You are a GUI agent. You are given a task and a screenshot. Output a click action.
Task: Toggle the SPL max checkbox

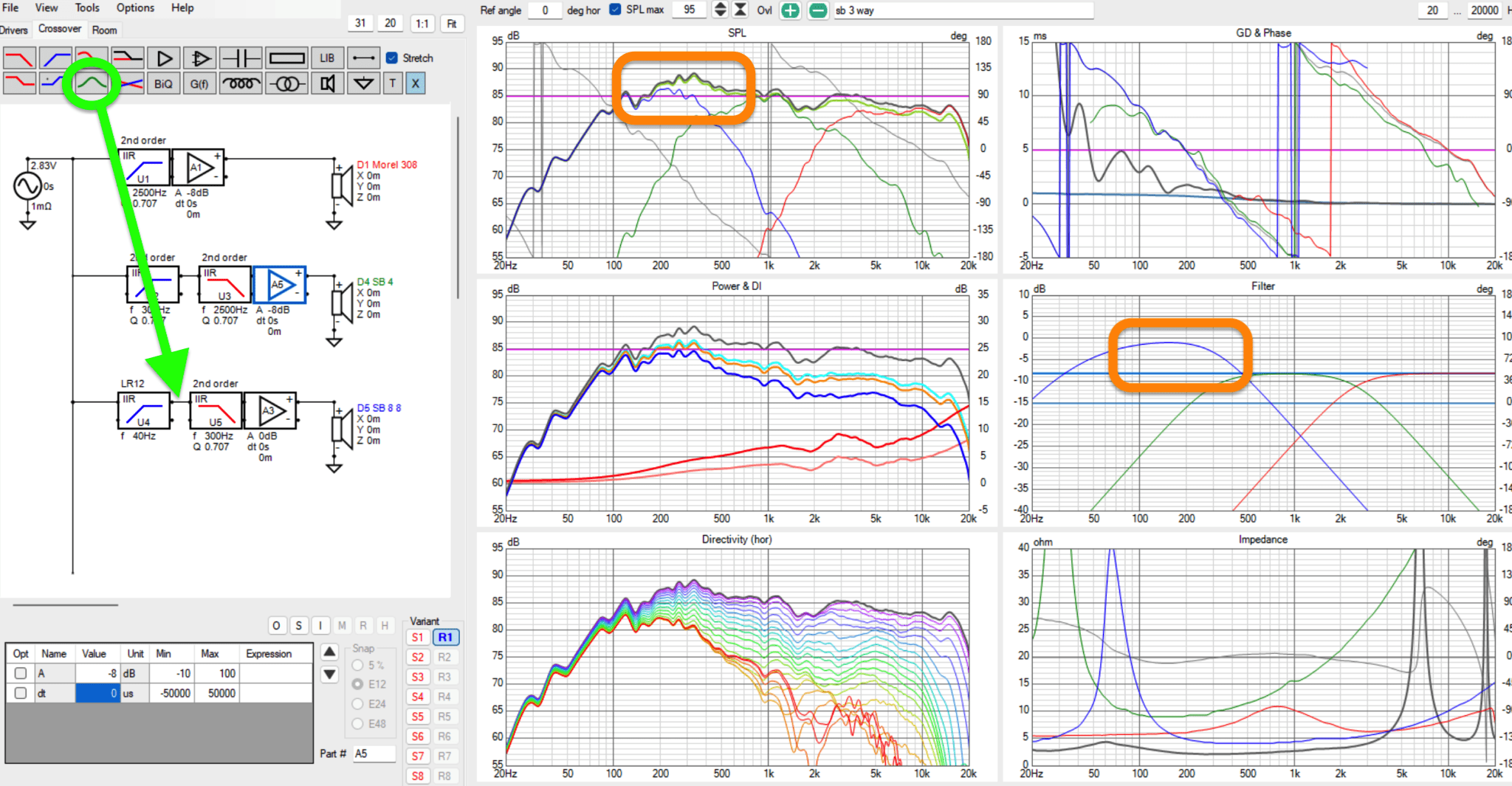[615, 10]
